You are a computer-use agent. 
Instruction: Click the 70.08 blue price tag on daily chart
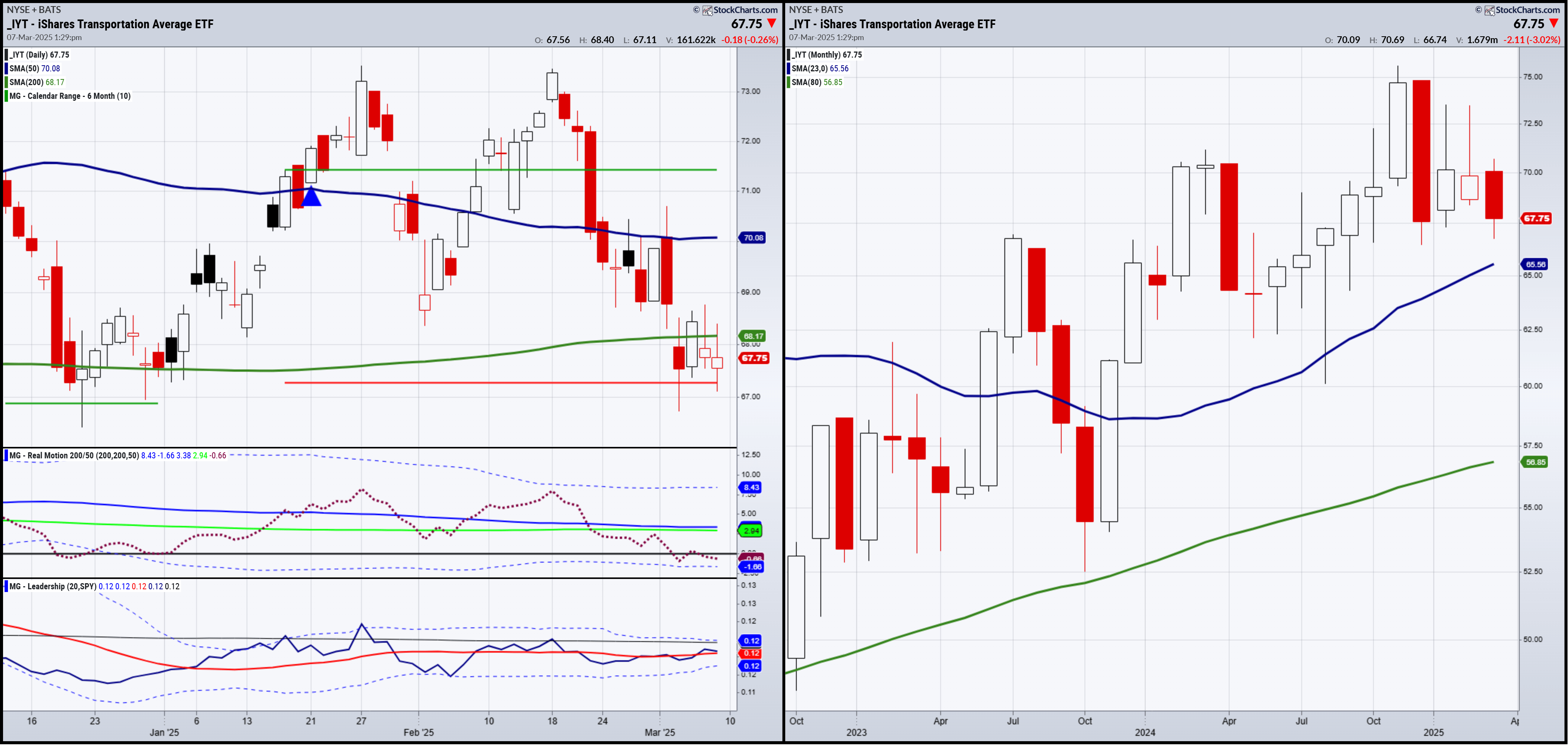752,237
